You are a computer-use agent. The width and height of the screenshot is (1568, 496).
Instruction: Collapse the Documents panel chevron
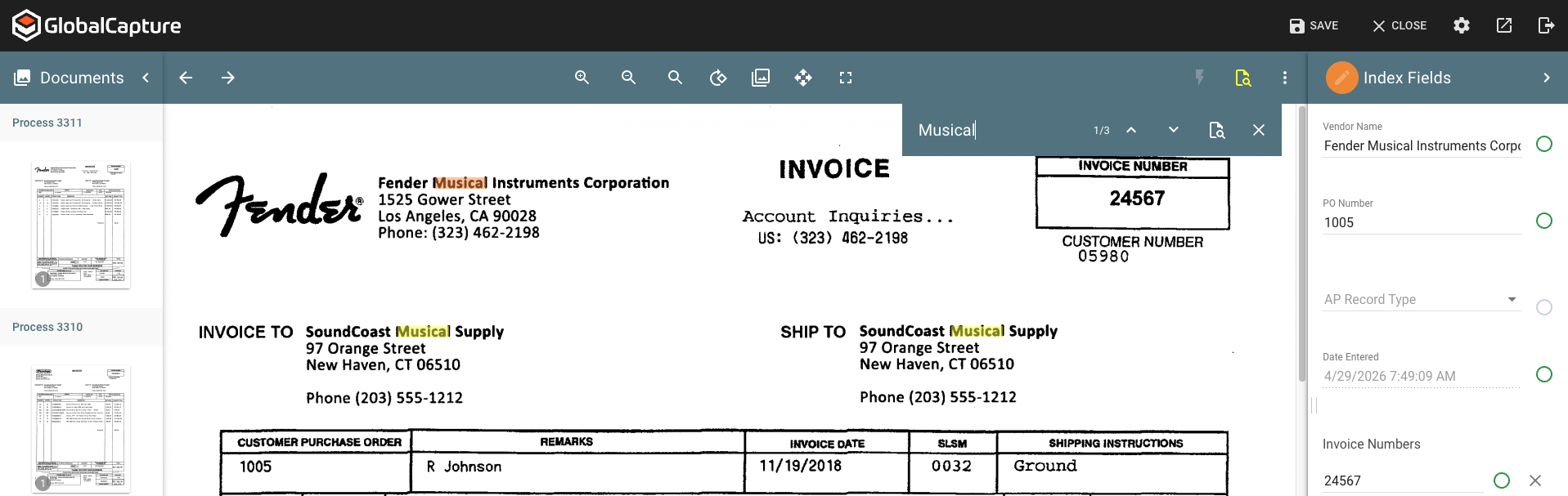click(x=146, y=78)
